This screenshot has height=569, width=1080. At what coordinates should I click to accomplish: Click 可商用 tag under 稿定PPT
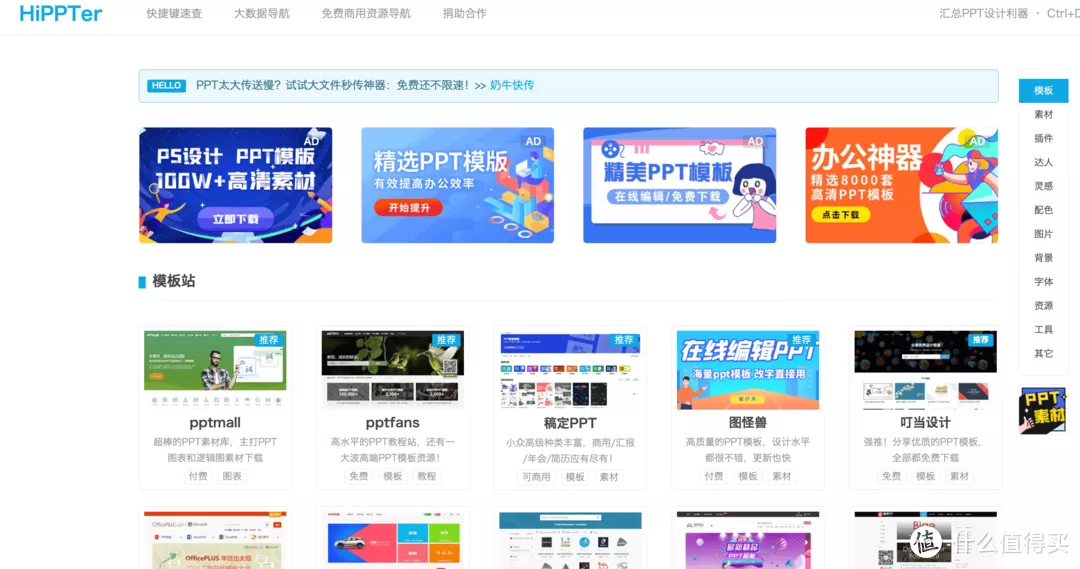coord(536,477)
